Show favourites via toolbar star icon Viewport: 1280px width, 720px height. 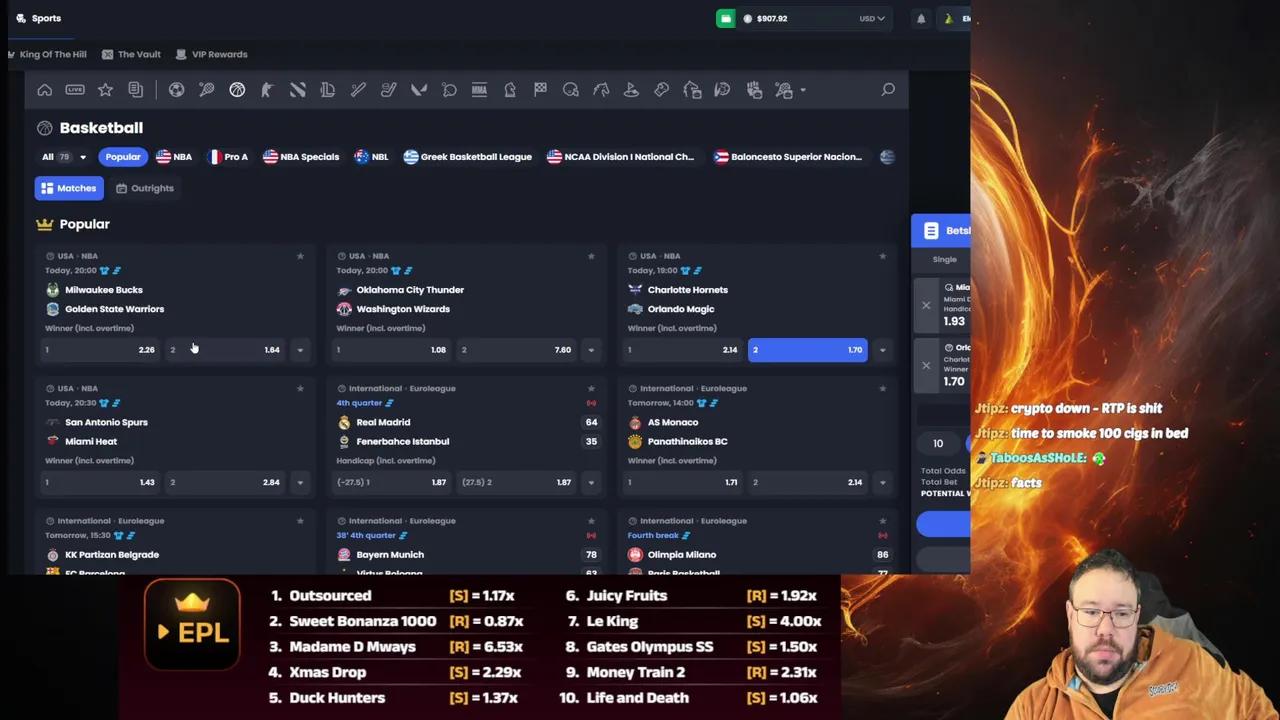point(105,90)
